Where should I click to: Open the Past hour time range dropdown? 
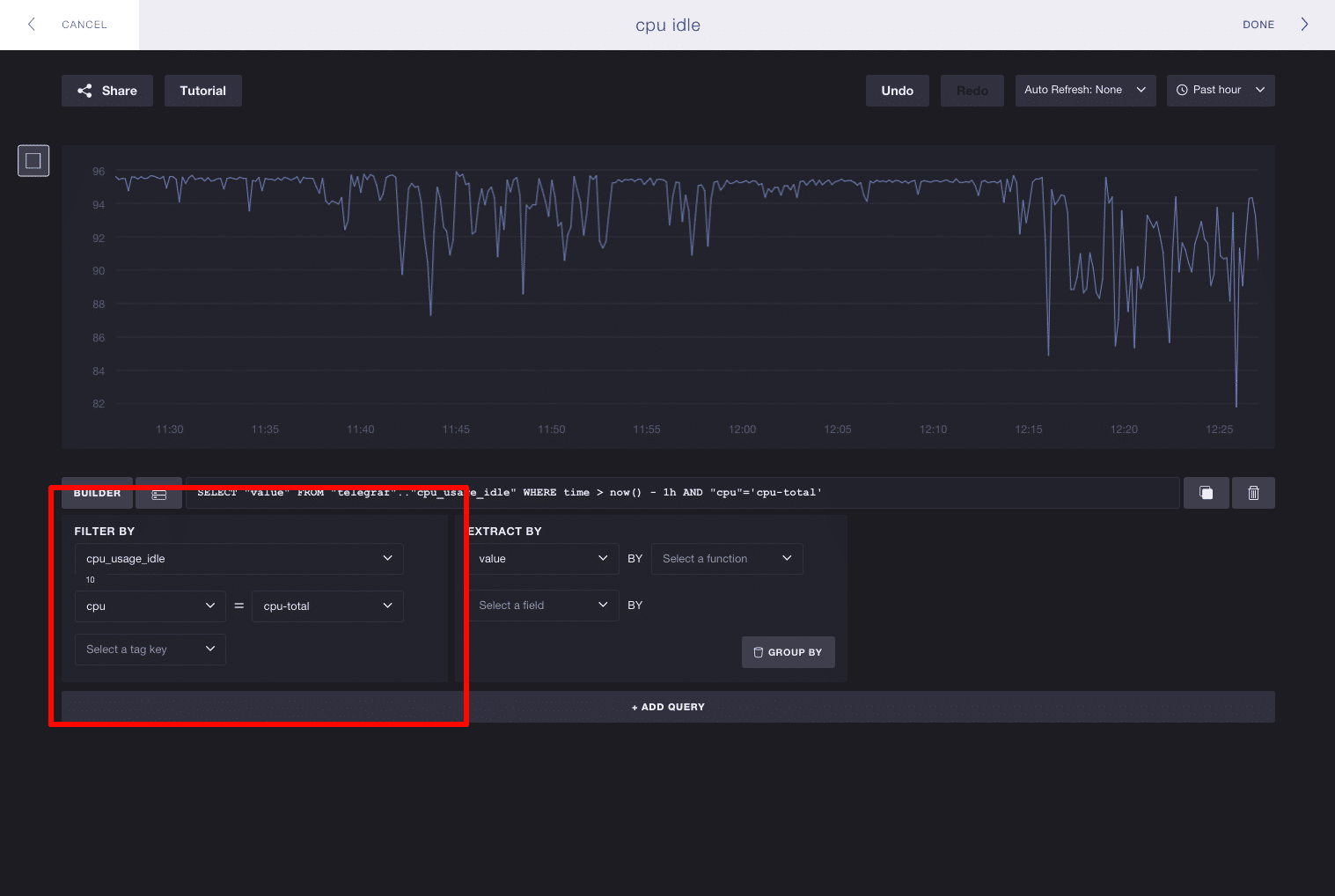click(1220, 91)
